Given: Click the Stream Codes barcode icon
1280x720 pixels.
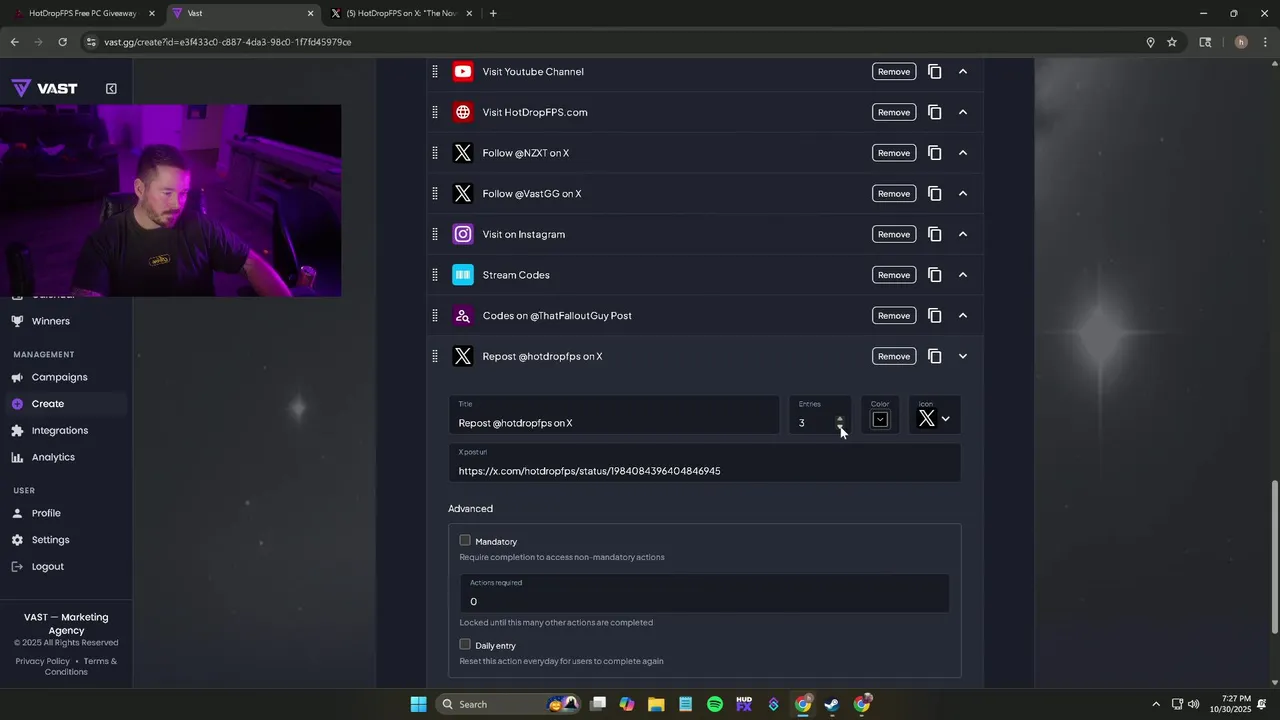Looking at the screenshot, I should [x=462, y=275].
